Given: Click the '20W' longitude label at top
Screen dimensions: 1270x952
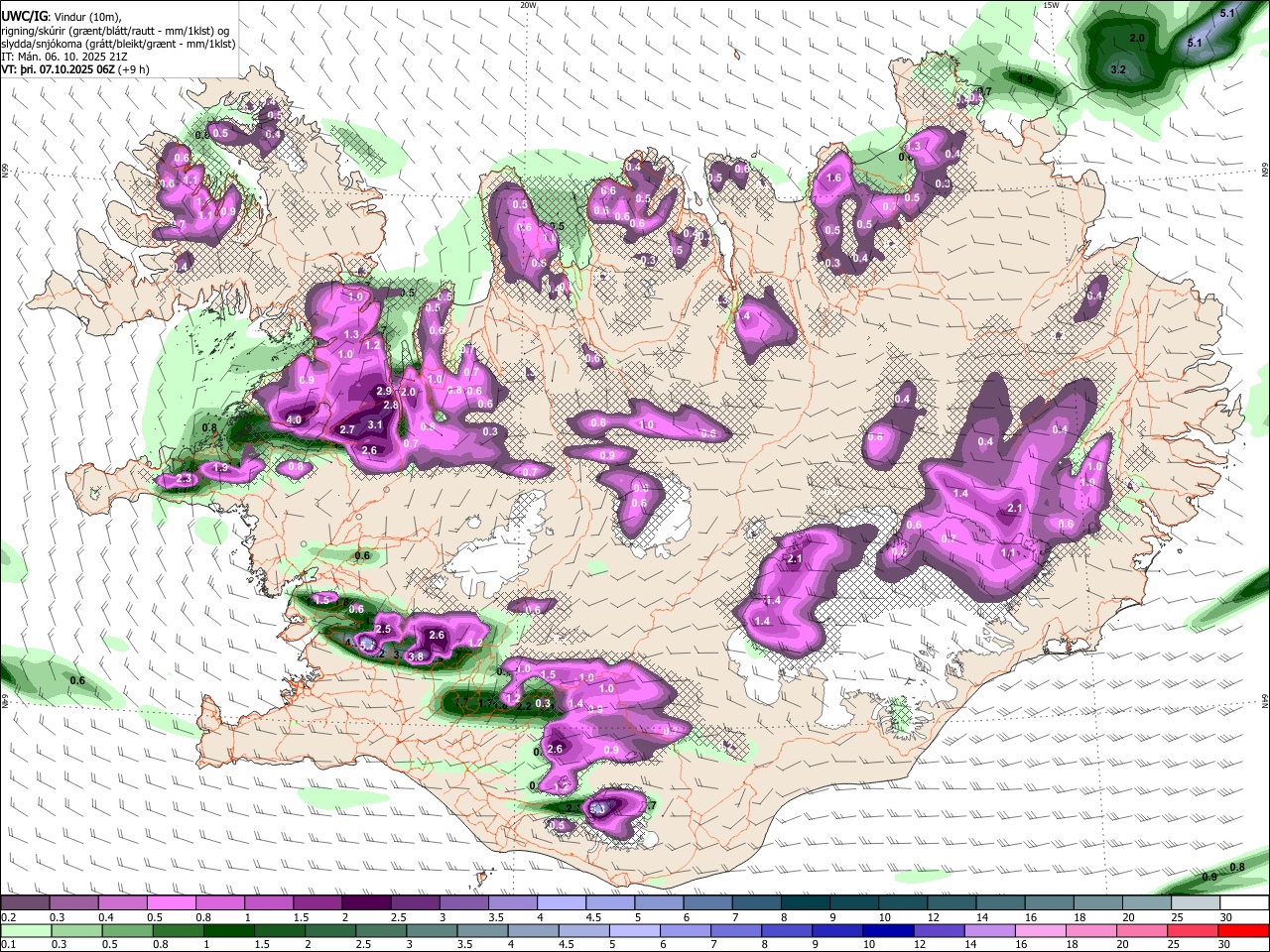Looking at the screenshot, I should (528, 5).
